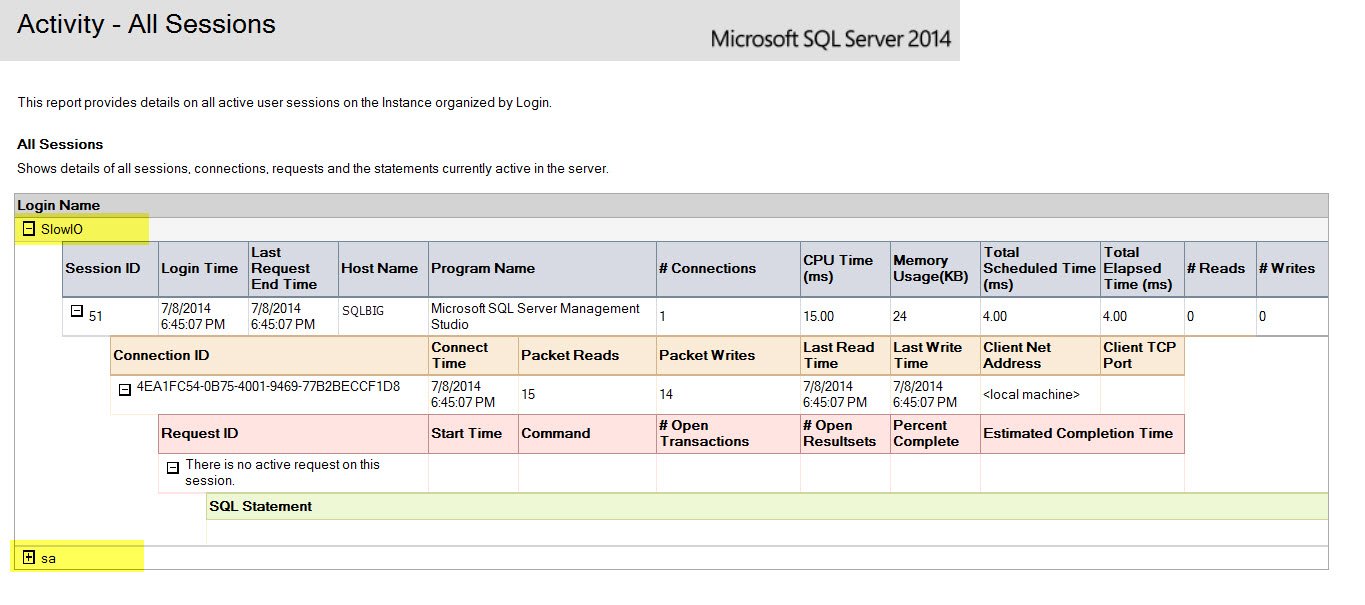Click the Program Name column header
This screenshot has width=1365, height=605.
click(543, 268)
